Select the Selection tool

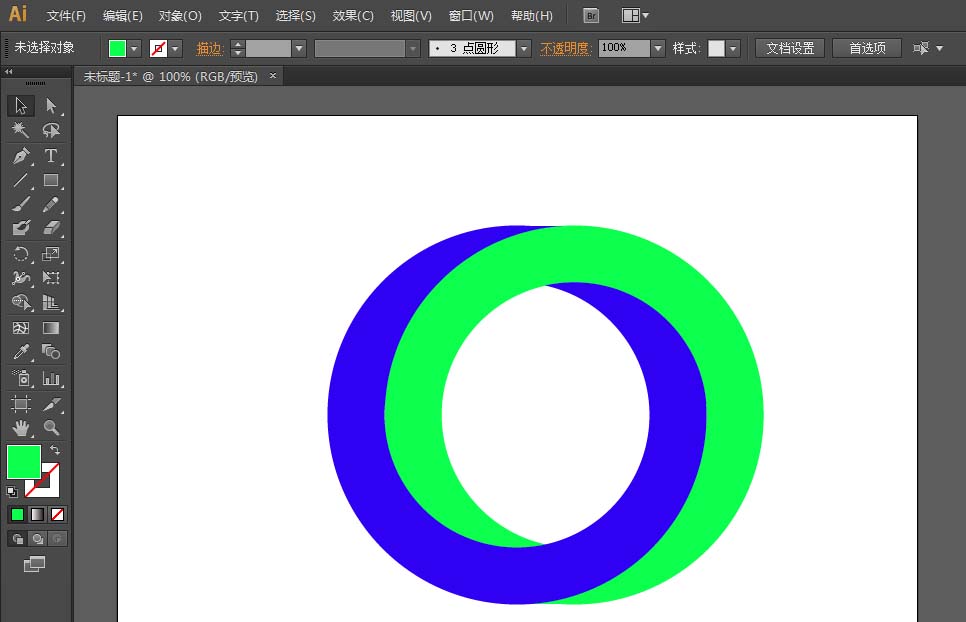[21, 108]
